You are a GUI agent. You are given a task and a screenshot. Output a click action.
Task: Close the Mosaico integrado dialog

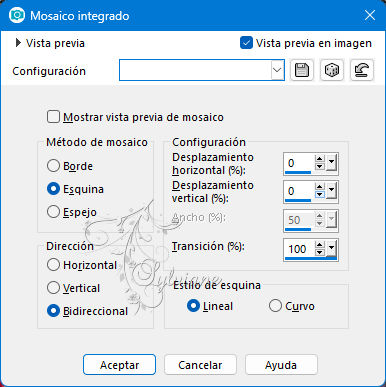[370, 15]
